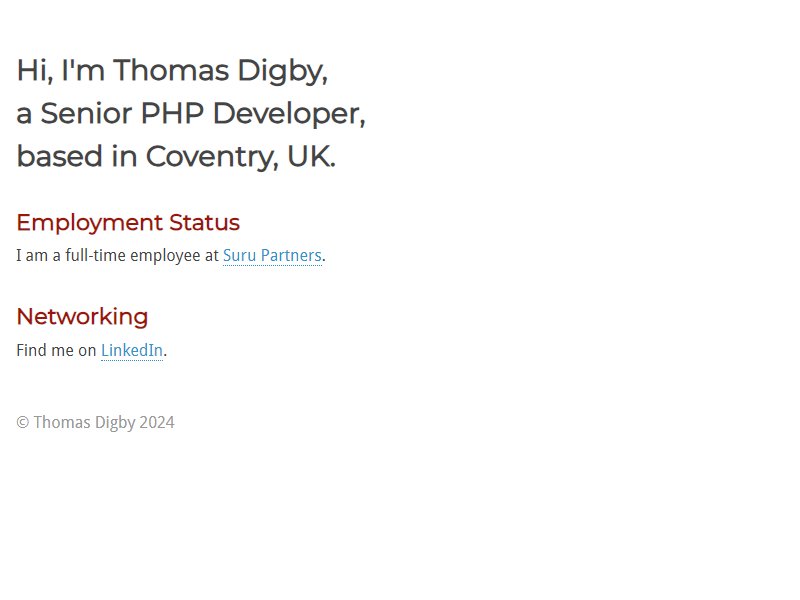Click the word Coventry in the headline
Viewport: 800px width, 600px height.
point(212,156)
